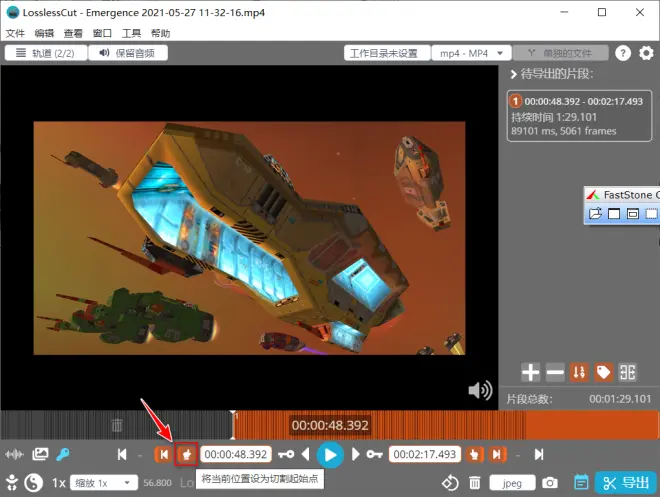Viewport: 660px width, 497px height.
Task: Open the zoom 1x dropdown
Action: pyautogui.click(x=104, y=483)
